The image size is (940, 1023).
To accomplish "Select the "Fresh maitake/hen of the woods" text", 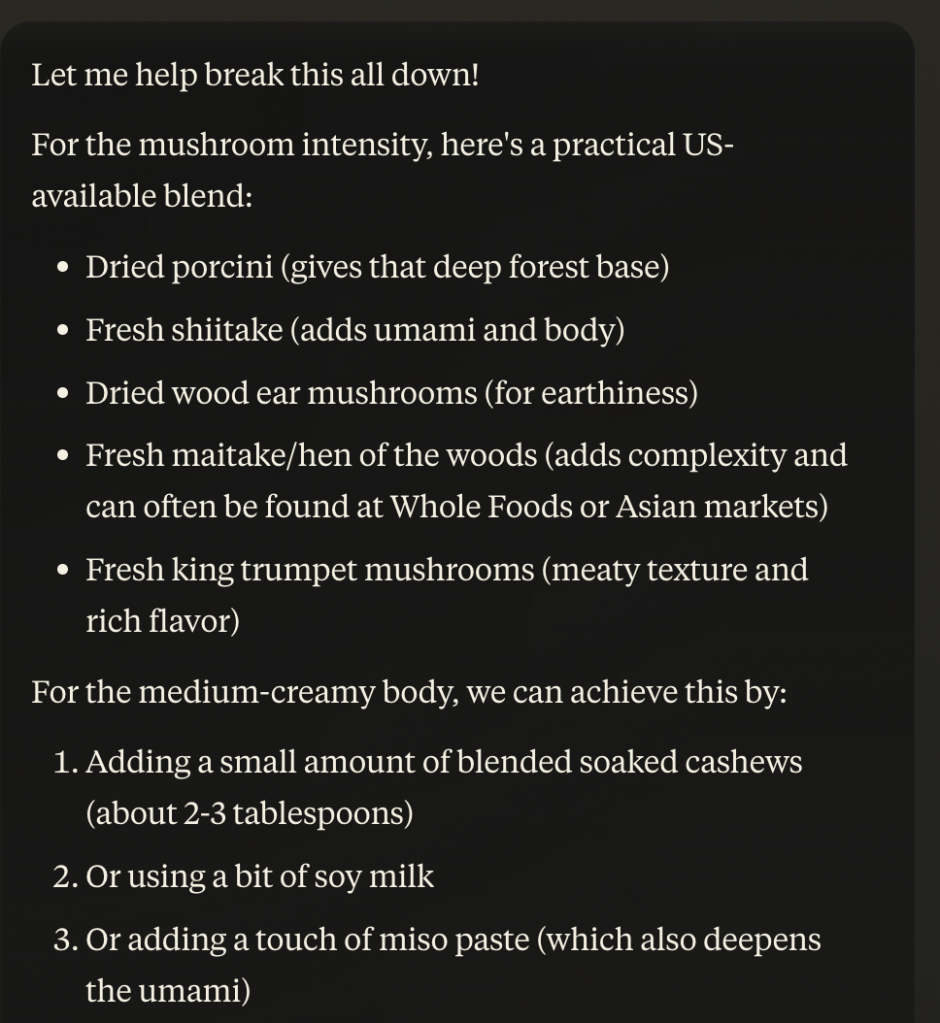I will pyautogui.click(x=312, y=456).
